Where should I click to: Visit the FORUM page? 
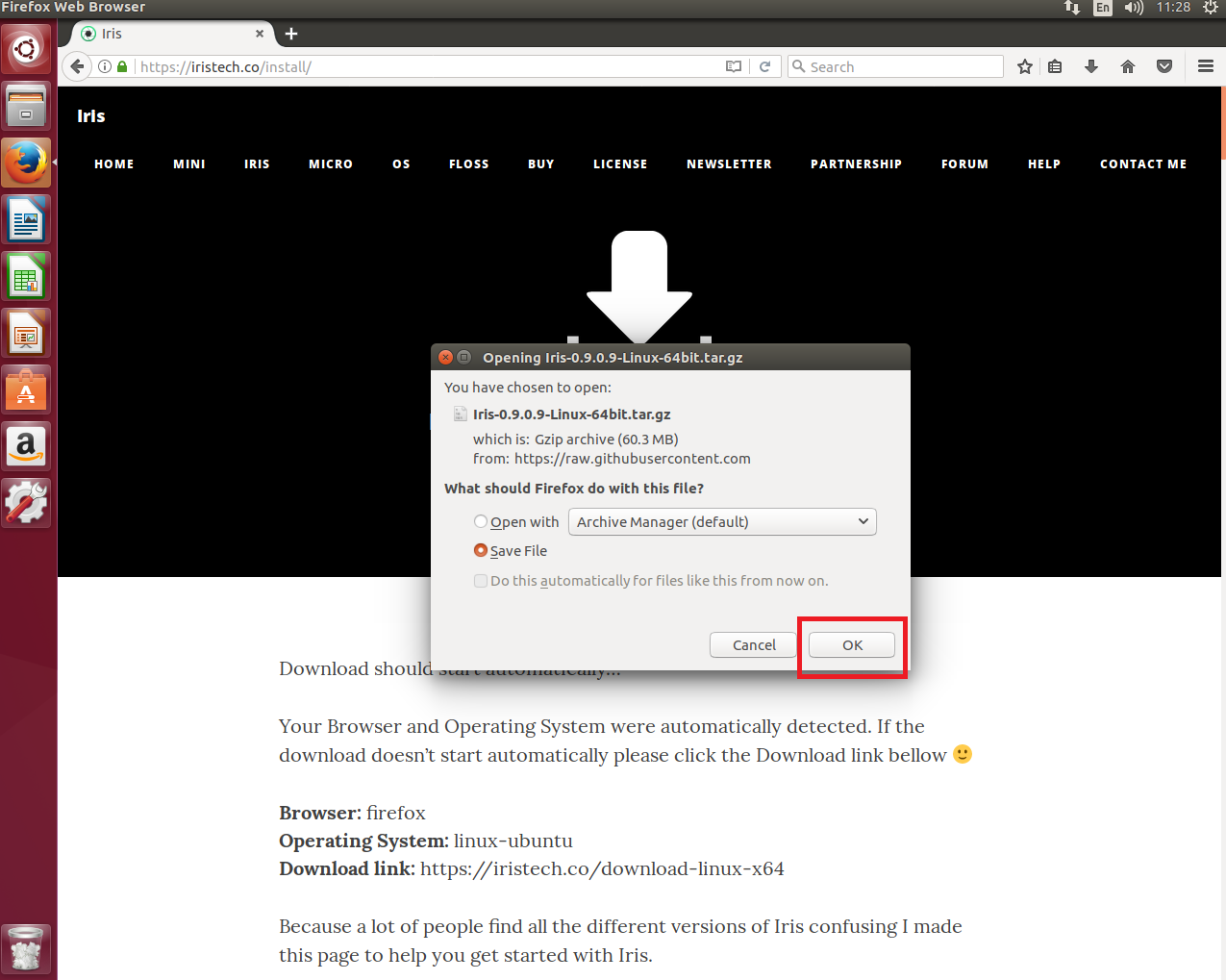pos(964,164)
